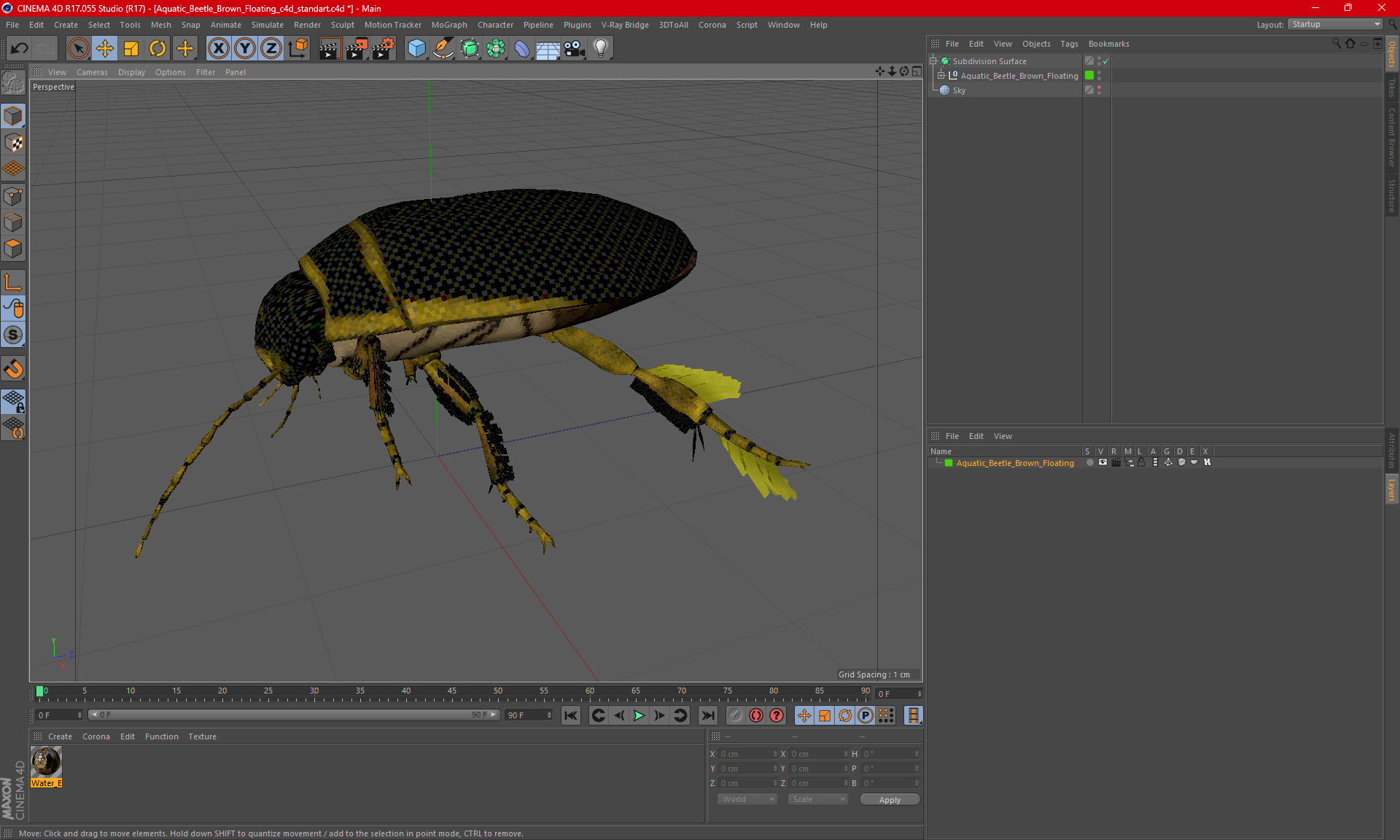Viewport: 1400px width, 840px height.
Task: Switch to Points mode
Action: 13,196
